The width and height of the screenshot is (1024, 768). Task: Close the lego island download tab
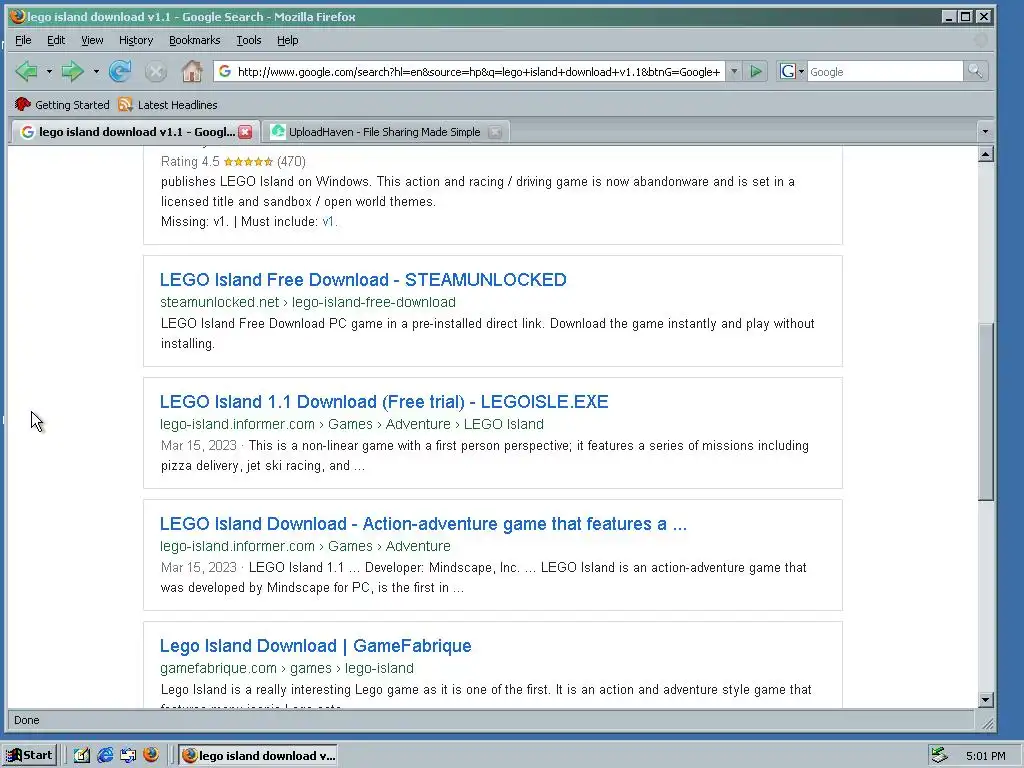245,132
